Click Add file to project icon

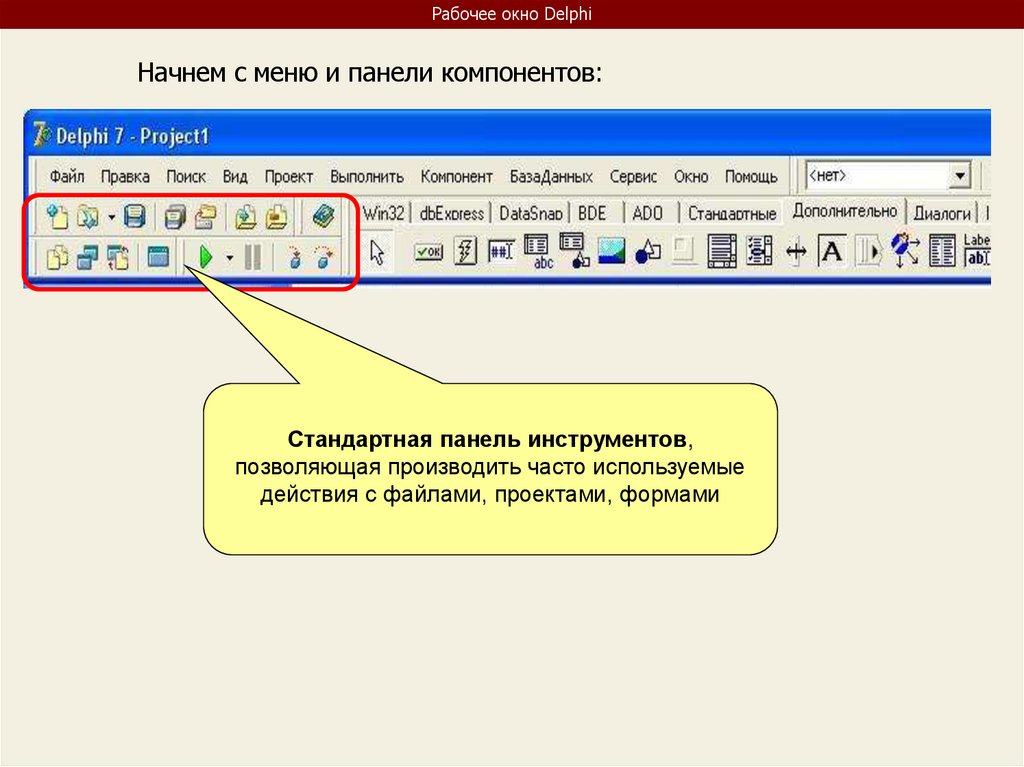(245, 217)
